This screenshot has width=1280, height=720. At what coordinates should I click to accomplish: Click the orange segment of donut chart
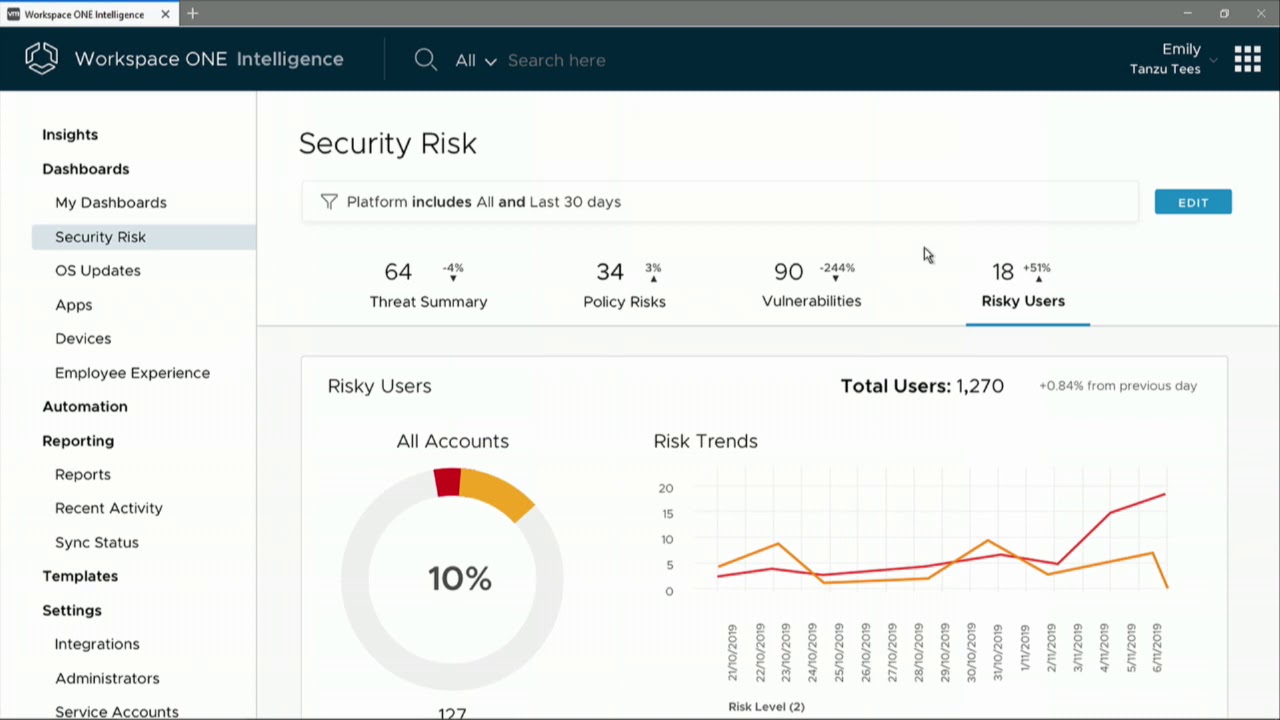point(498,494)
